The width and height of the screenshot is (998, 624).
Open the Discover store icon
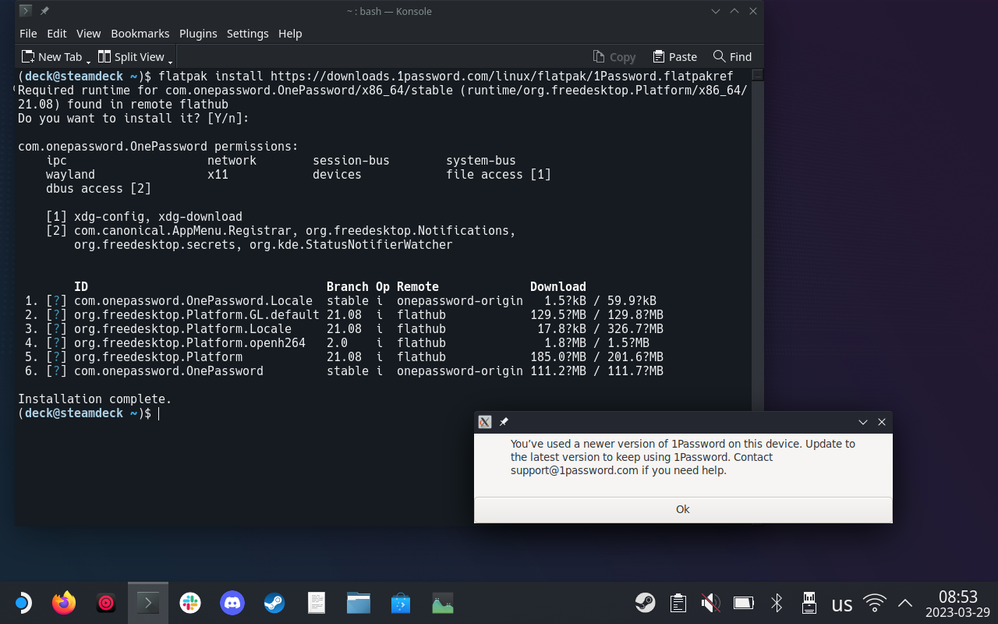(401, 603)
